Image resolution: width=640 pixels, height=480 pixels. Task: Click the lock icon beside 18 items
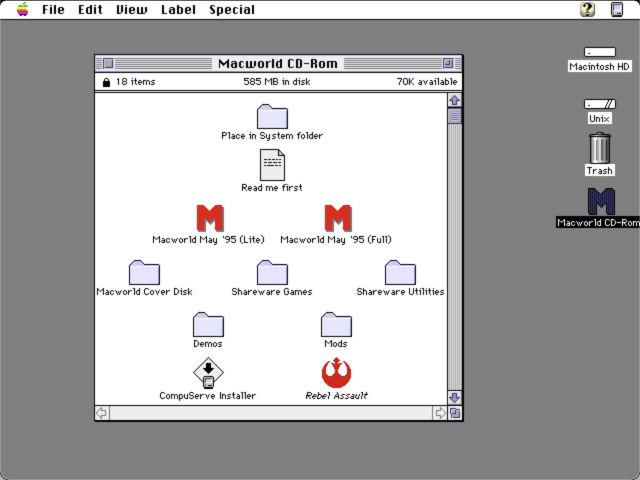coord(106,82)
